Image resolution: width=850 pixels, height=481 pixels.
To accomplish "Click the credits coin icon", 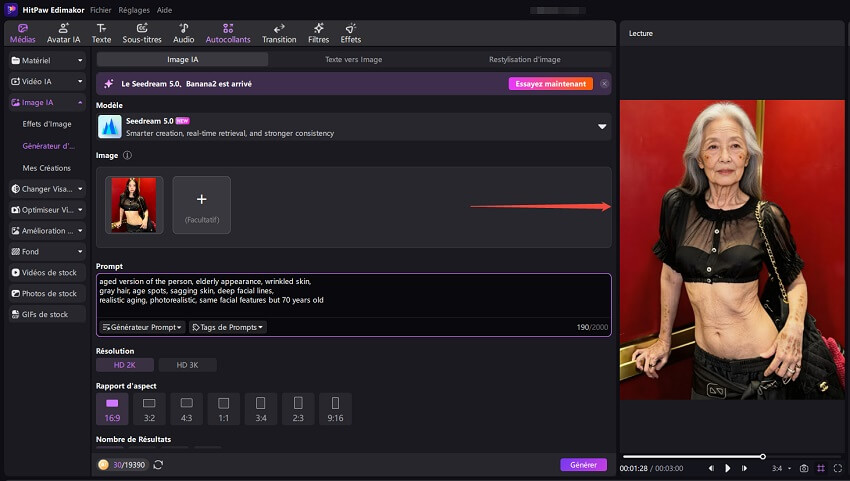I will click(103, 465).
